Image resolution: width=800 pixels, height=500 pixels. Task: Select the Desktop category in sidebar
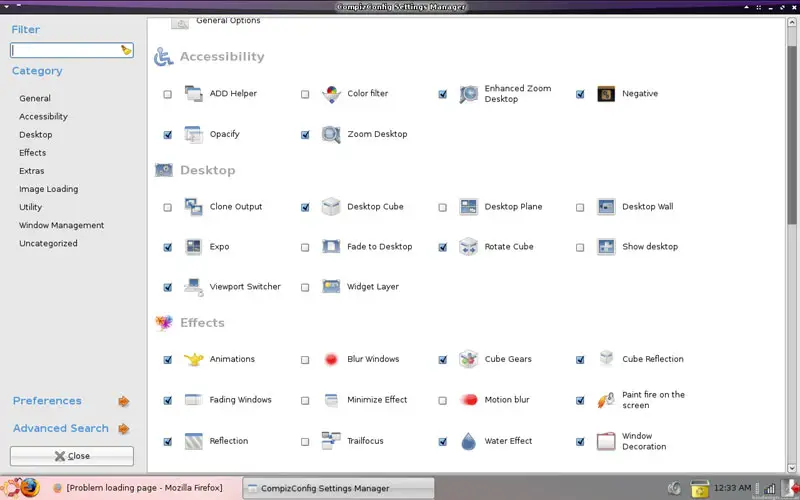pyautogui.click(x=36, y=135)
